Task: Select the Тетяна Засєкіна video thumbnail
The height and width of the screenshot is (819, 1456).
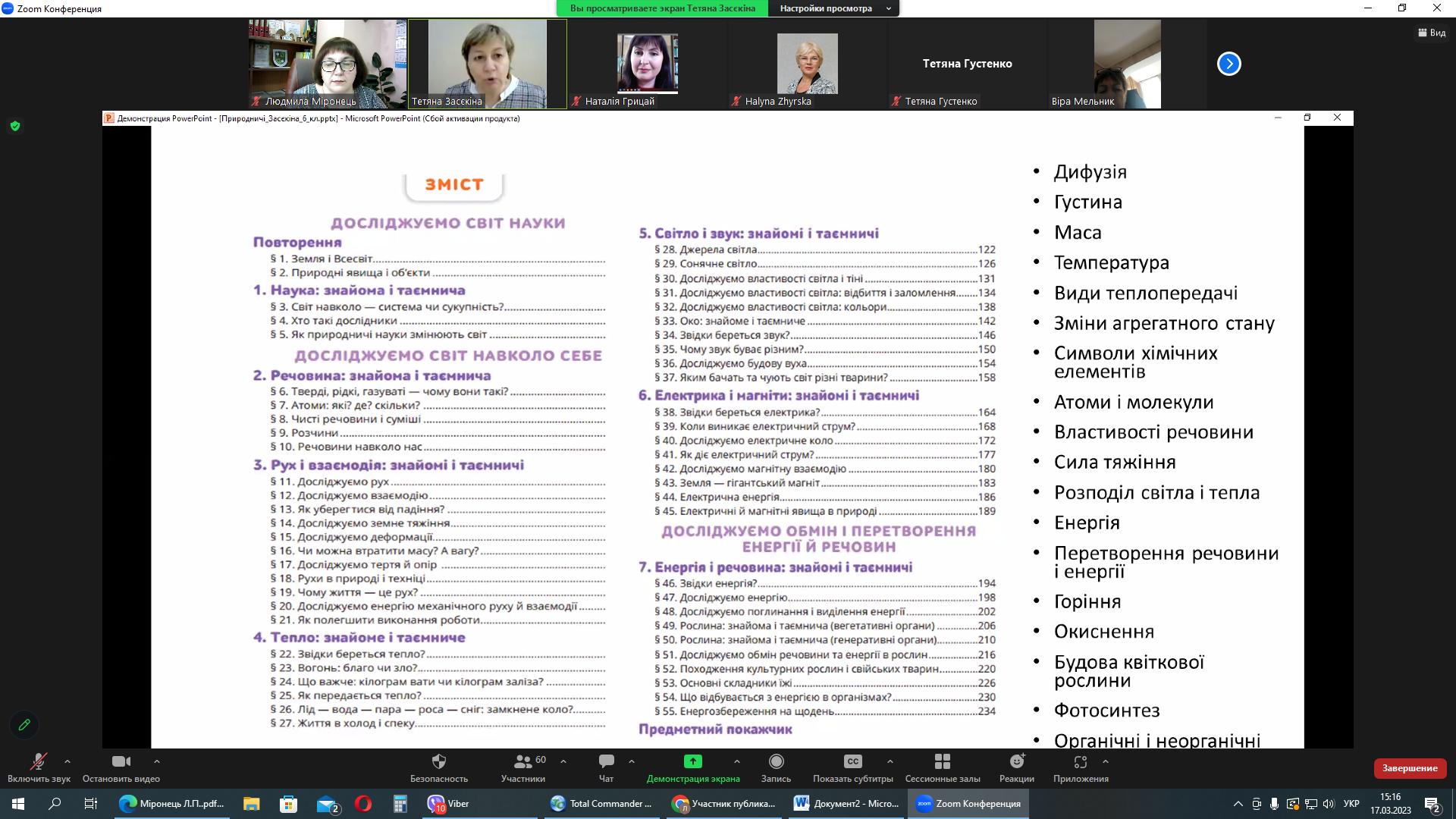Action: pyautogui.click(x=487, y=64)
